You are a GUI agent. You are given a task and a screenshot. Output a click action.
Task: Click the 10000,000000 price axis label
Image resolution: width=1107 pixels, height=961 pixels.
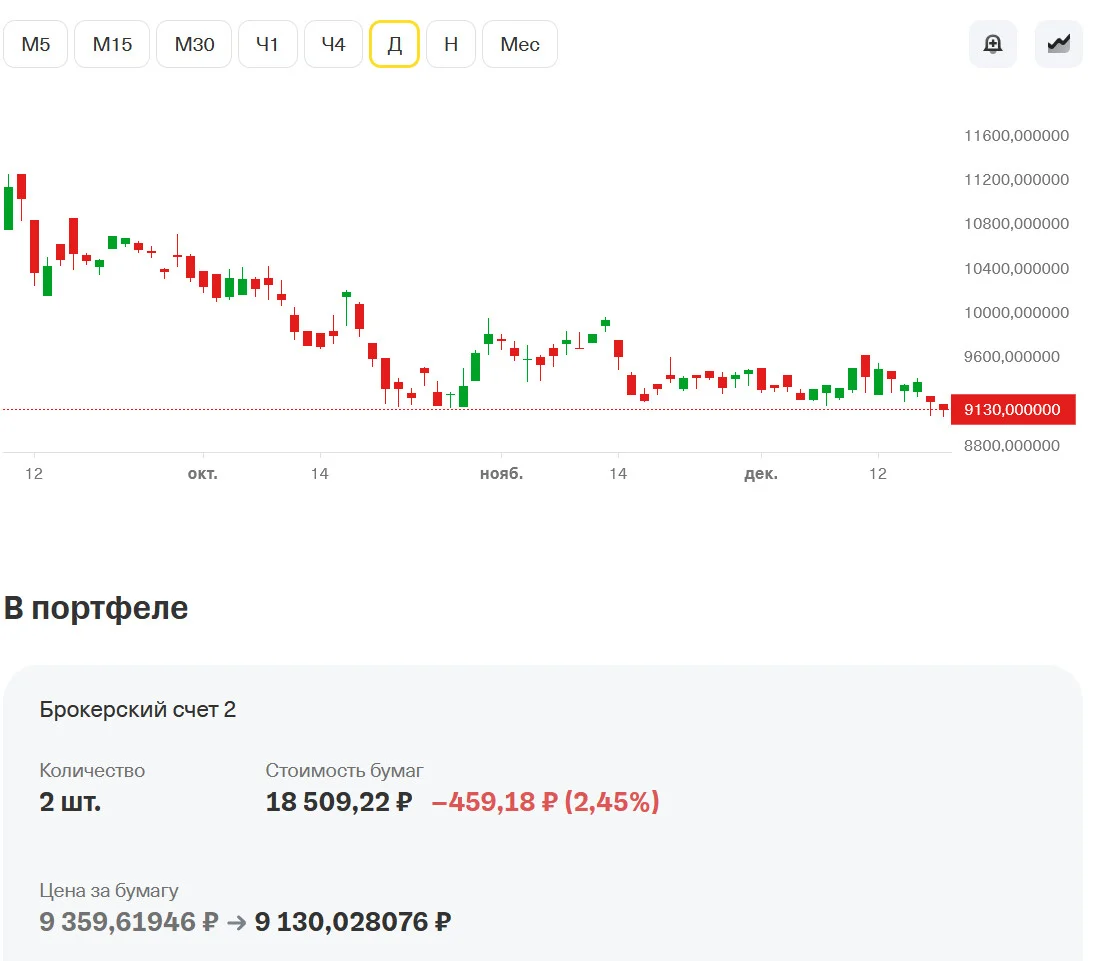(x=1017, y=313)
